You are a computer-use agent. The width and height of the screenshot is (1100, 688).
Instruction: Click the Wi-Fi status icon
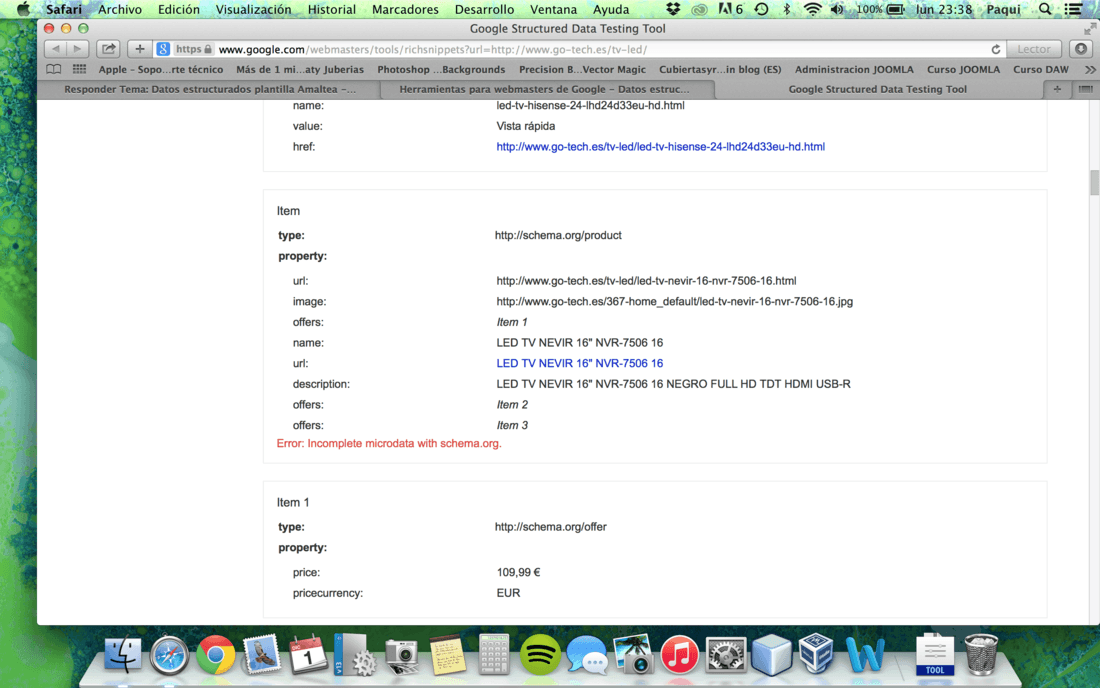812,9
